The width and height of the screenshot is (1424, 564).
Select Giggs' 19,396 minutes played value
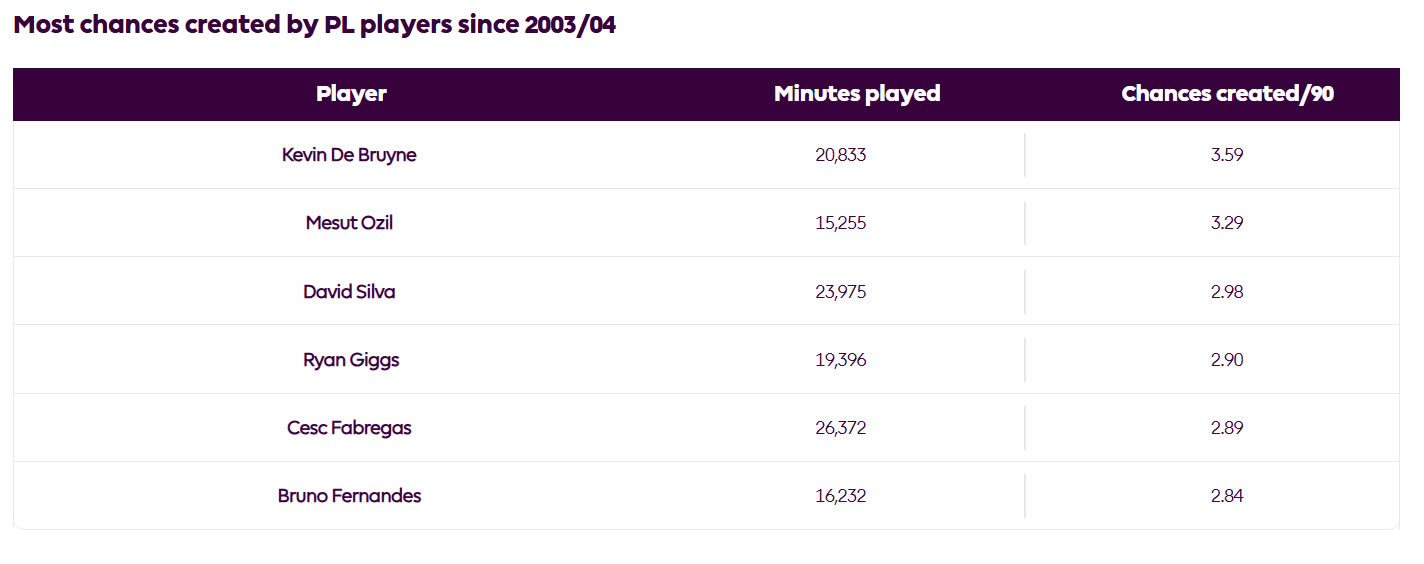pyautogui.click(x=841, y=360)
